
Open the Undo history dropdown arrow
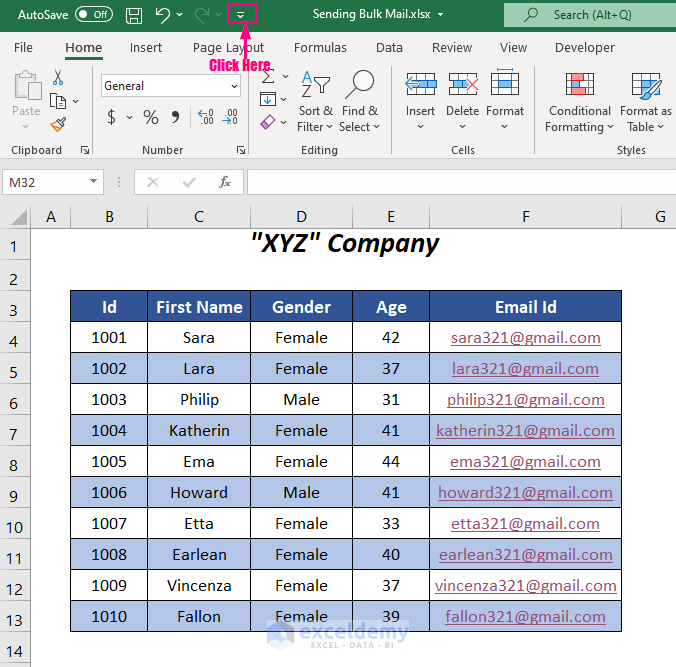[x=180, y=15]
